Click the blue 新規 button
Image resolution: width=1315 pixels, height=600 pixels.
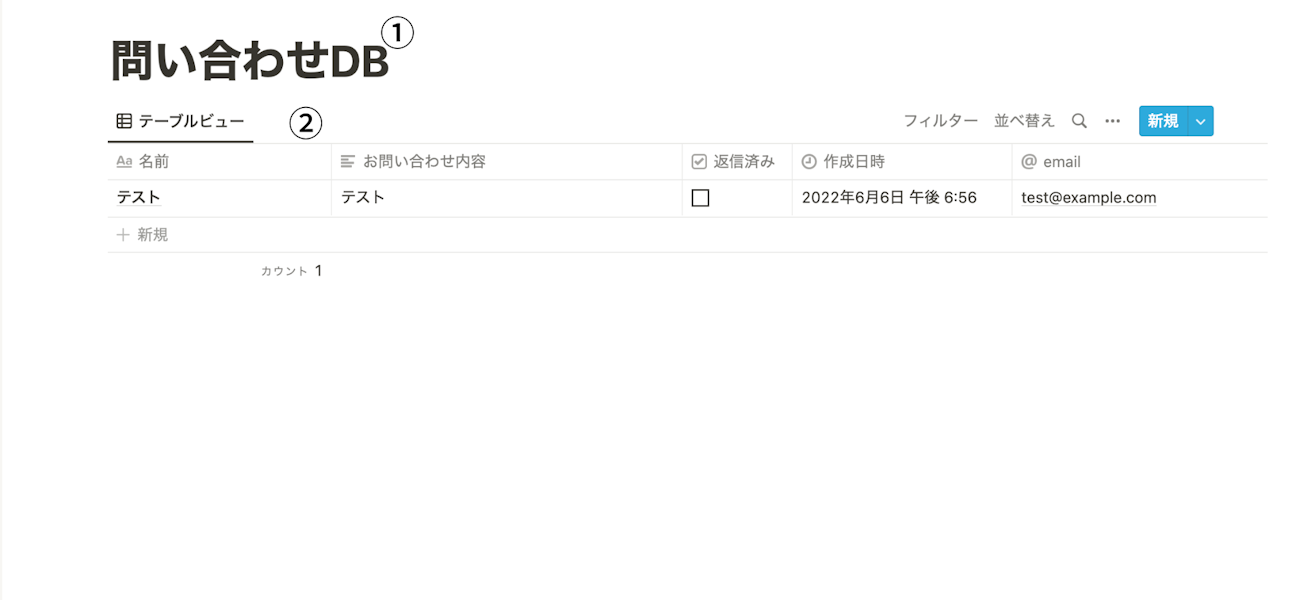(1163, 121)
